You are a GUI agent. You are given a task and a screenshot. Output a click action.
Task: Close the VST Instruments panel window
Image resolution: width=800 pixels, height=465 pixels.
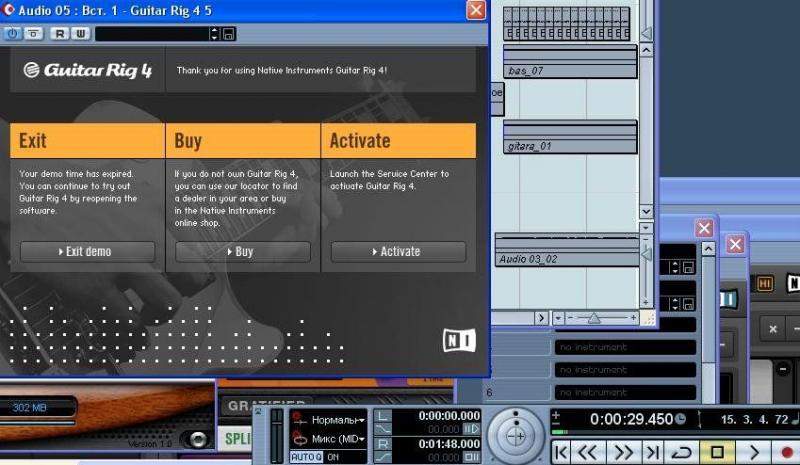coord(704,228)
